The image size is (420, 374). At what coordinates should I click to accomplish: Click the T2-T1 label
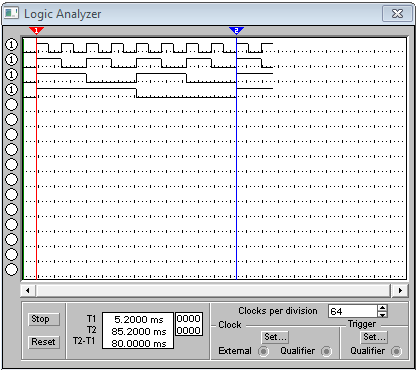pyautogui.click(x=84, y=341)
